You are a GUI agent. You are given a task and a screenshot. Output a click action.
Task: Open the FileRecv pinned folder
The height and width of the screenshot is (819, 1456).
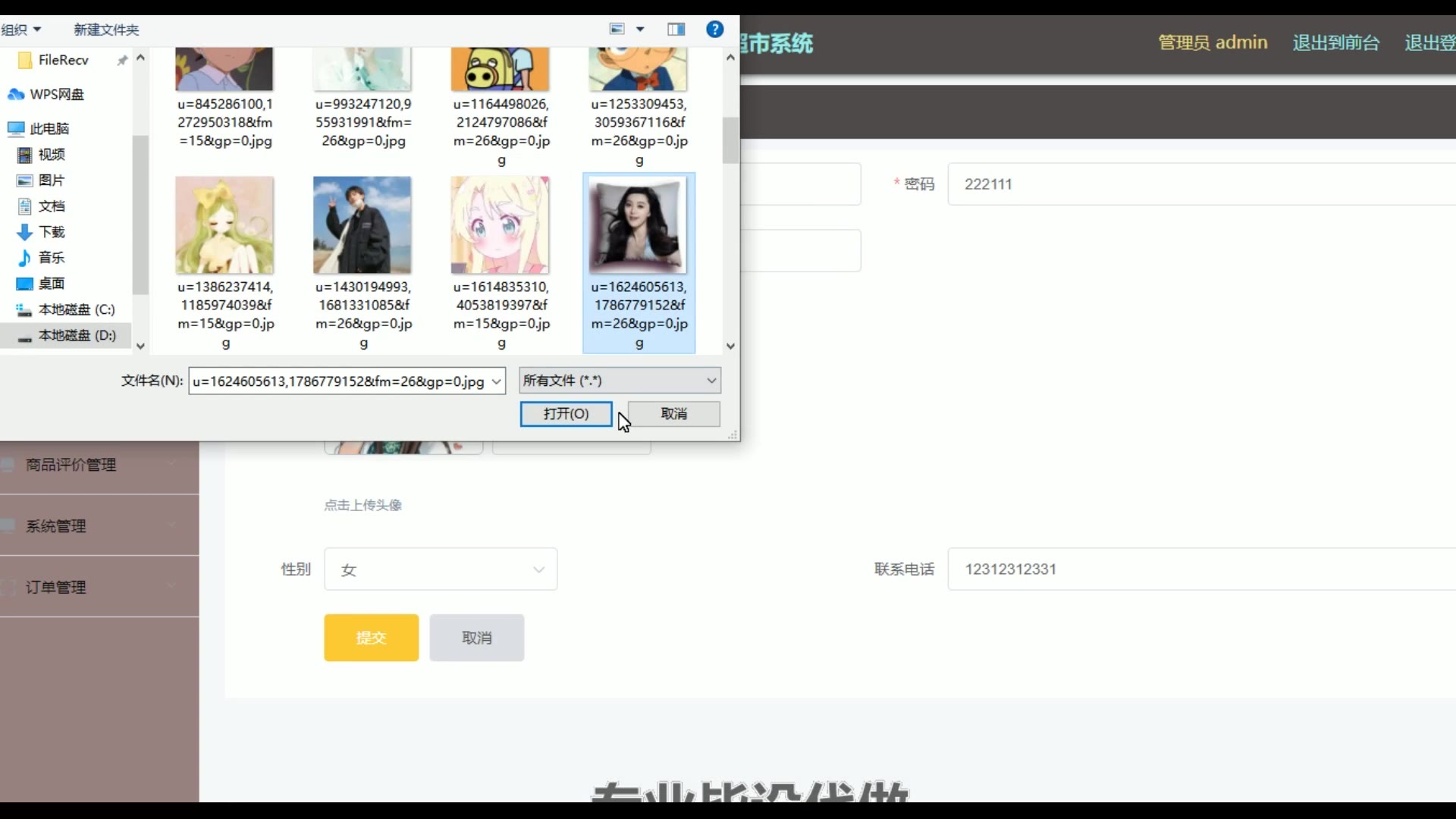63,60
